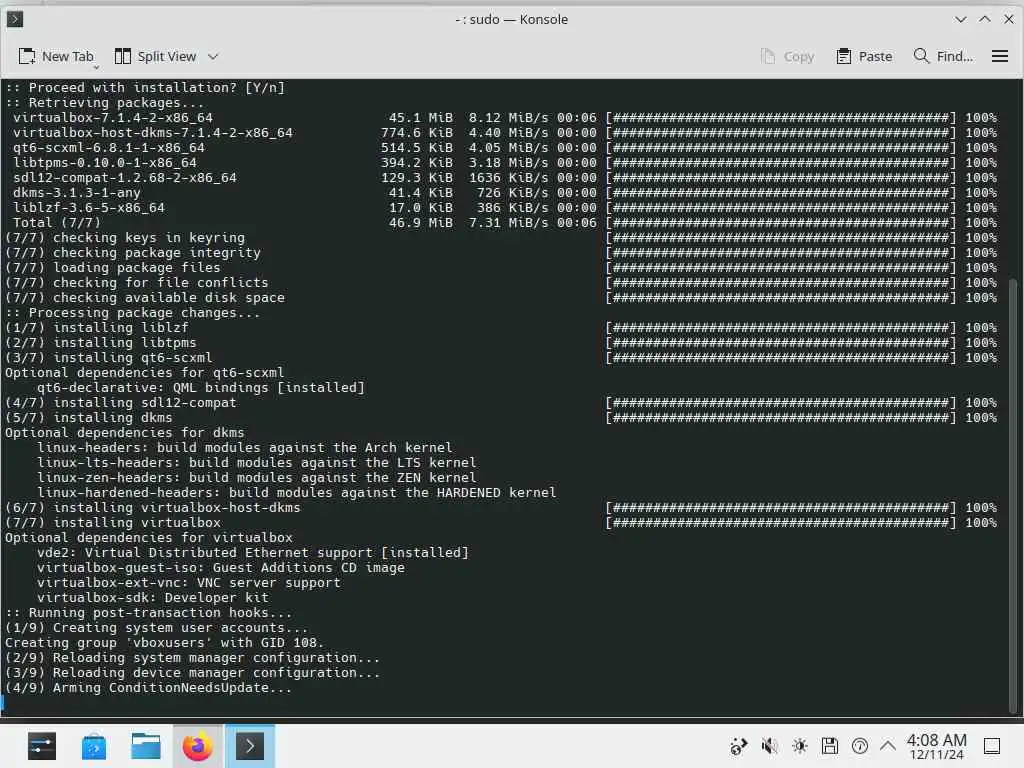Click the linux-zen-headers dependency line
Screen dimensions: 1024x768
tap(257, 478)
